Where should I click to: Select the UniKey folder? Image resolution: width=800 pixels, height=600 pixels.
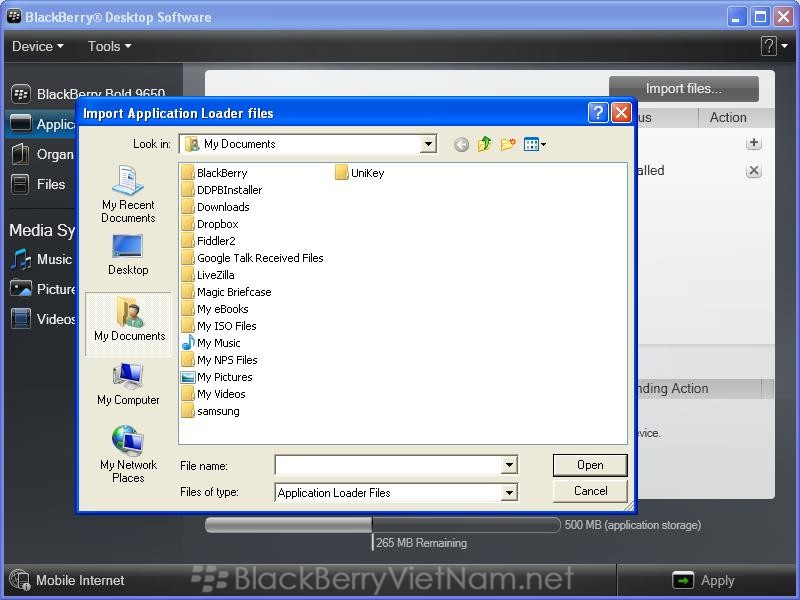(x=360, y=173)
